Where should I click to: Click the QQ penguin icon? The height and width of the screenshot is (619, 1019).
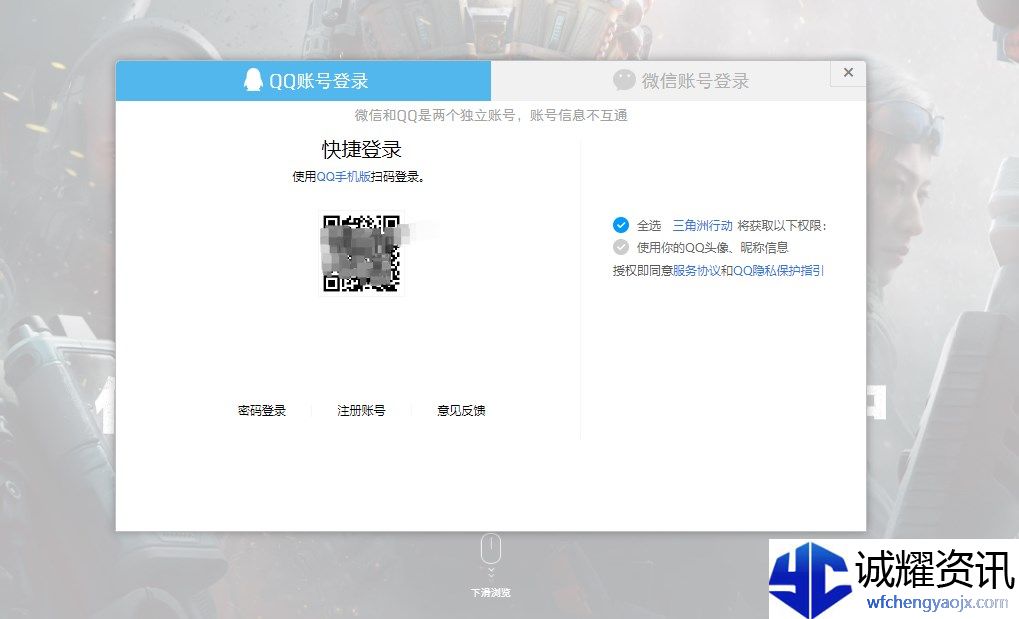coord(253,80)
